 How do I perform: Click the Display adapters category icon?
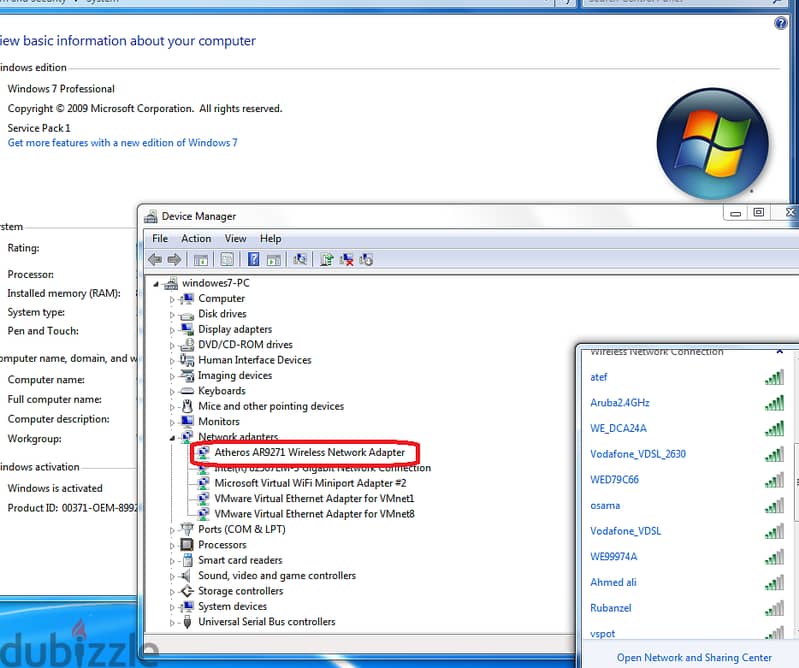tap(187, 329)
